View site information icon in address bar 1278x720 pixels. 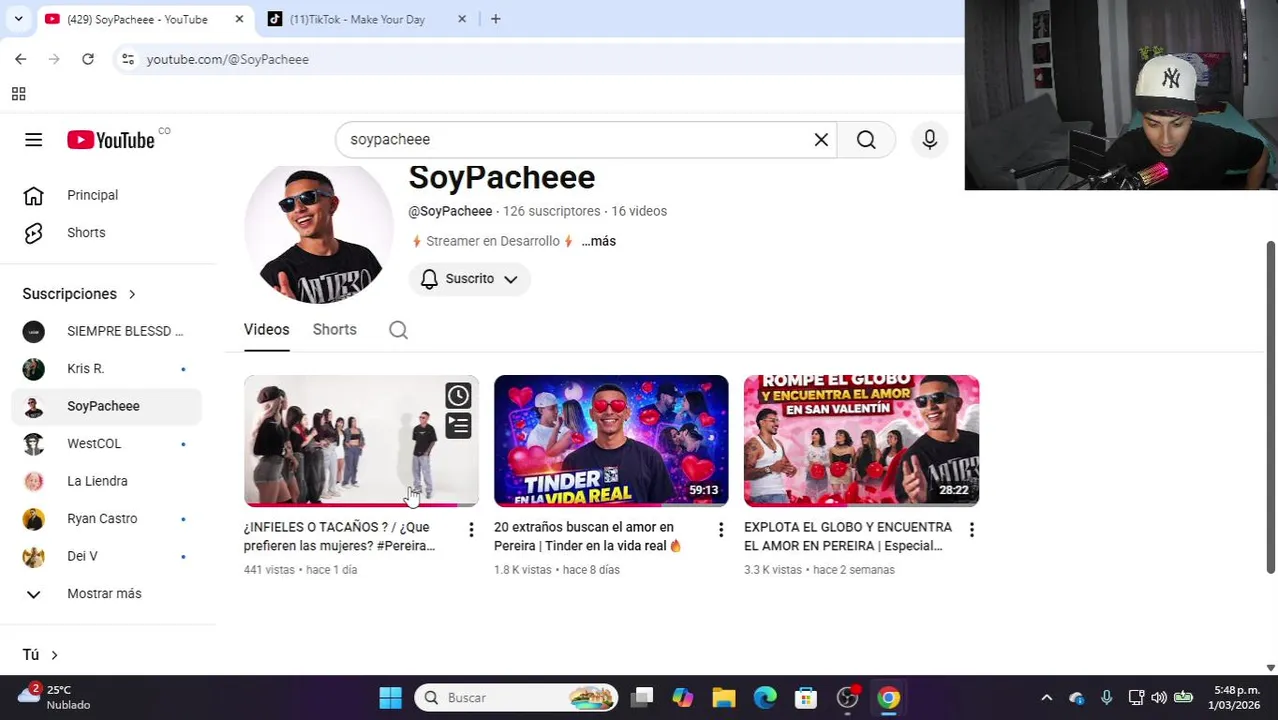click(128, 59)
